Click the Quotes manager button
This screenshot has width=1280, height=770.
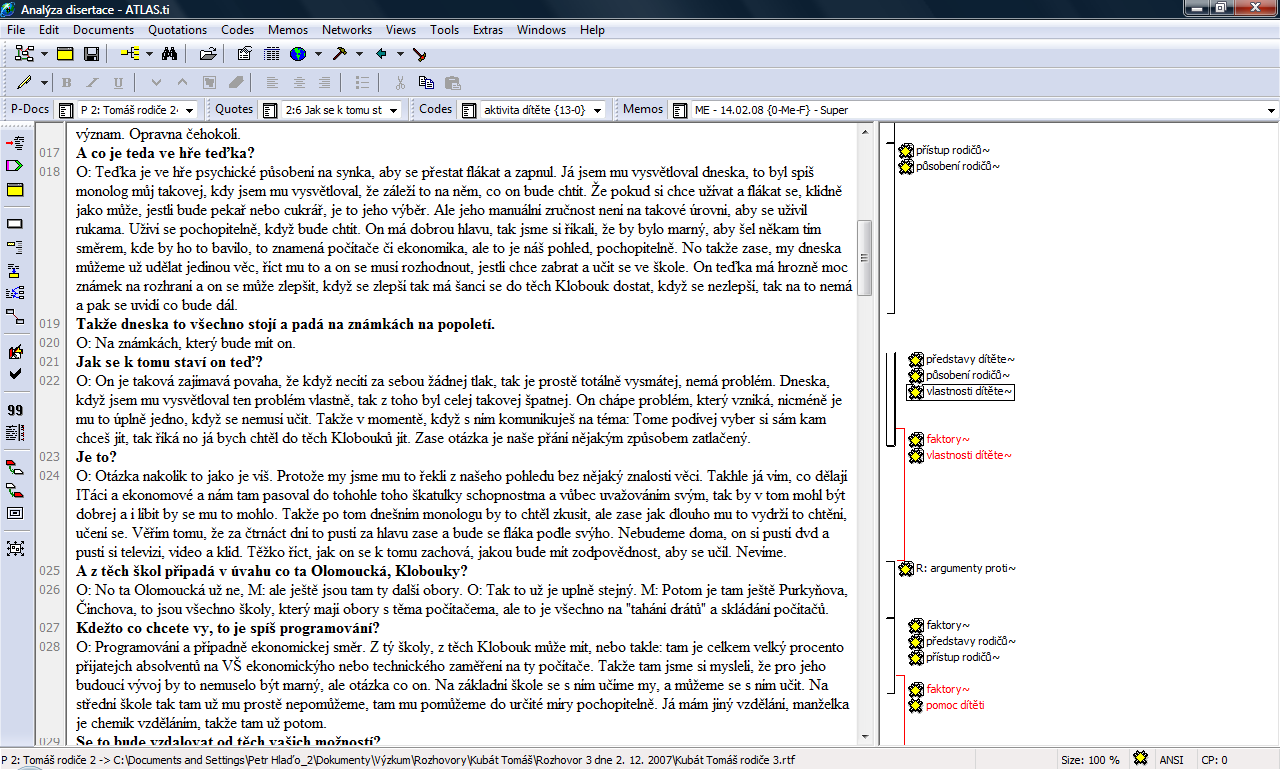pyautogui.click(x=269, y=110)
